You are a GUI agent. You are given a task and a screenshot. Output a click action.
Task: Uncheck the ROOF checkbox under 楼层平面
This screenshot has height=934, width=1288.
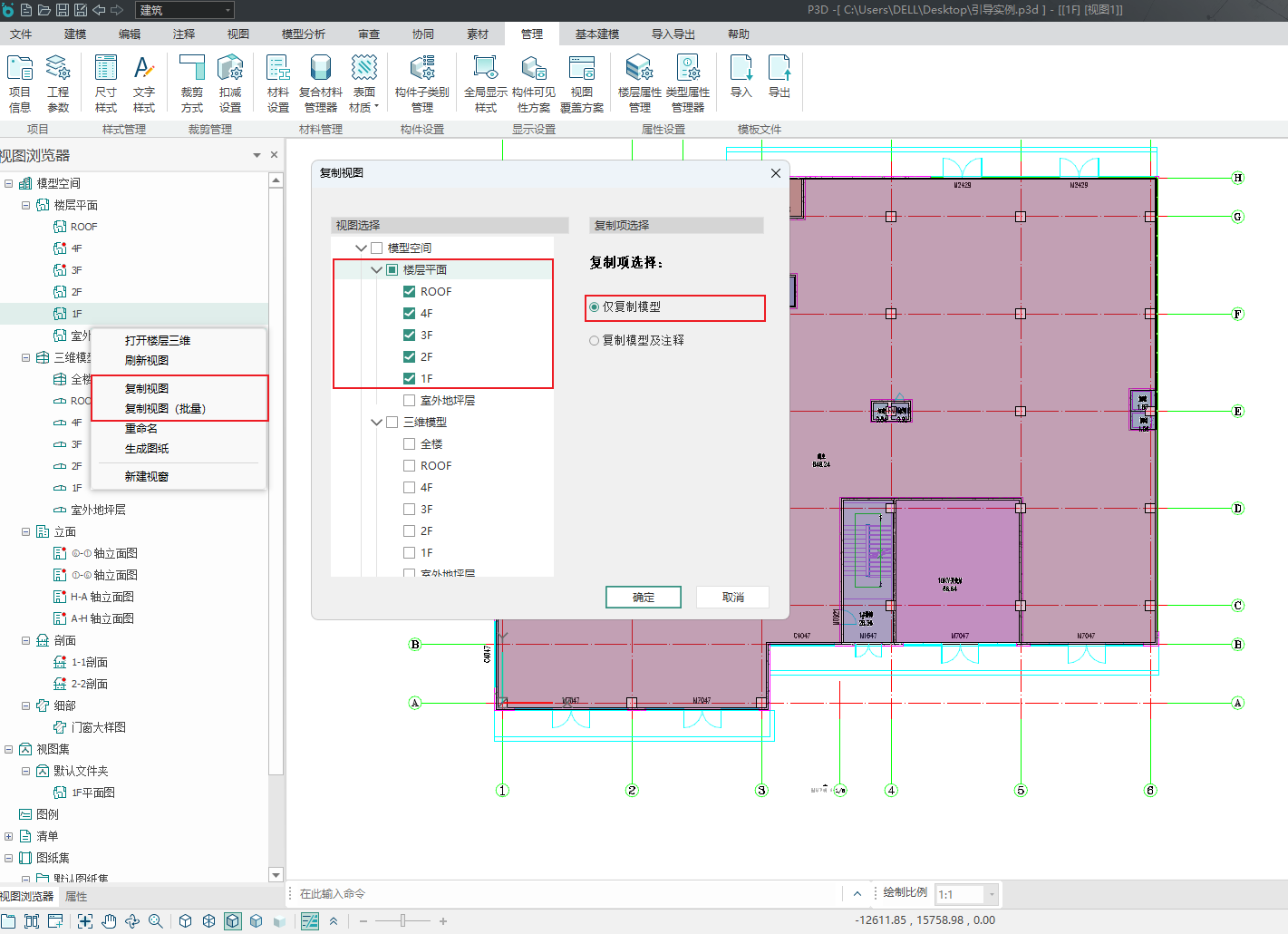tap(410, 292)
